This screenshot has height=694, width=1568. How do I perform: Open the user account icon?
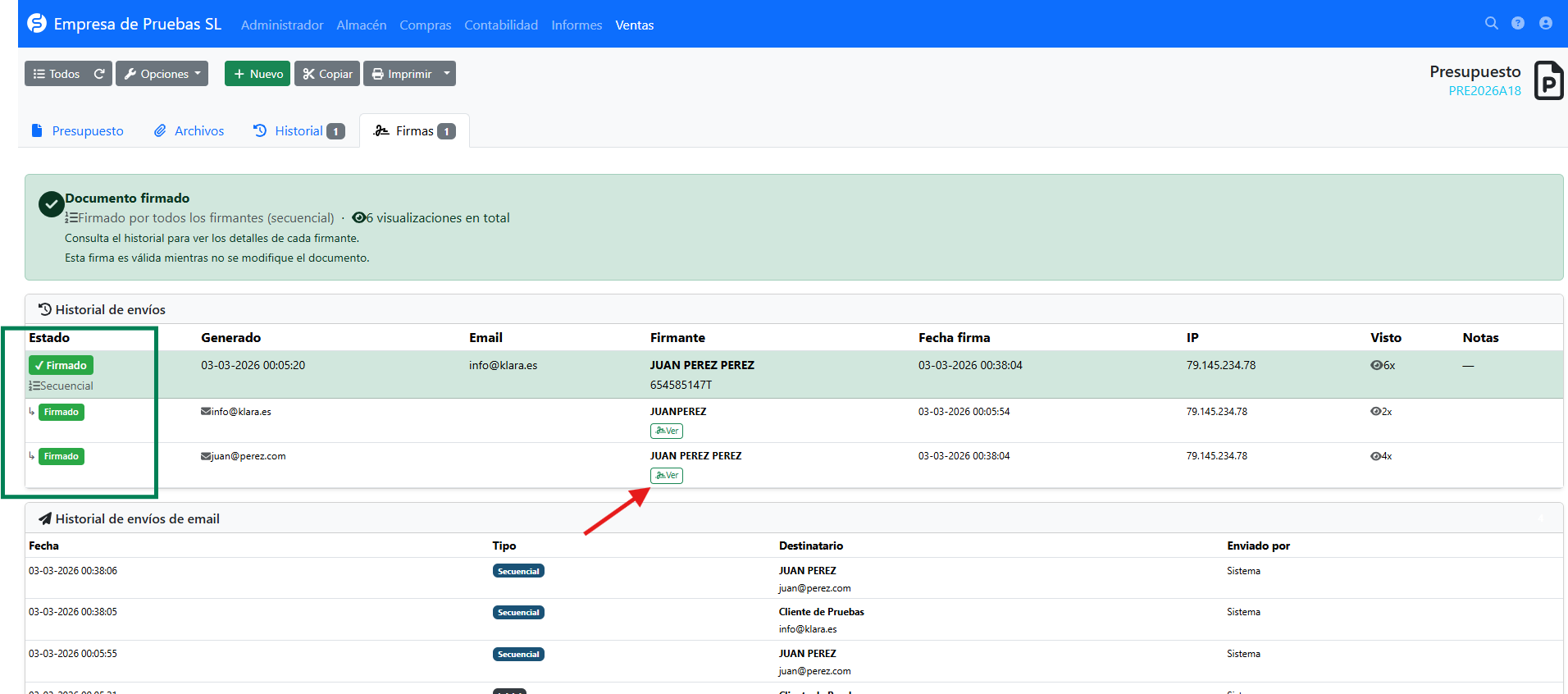click(x=1546, y=24)
